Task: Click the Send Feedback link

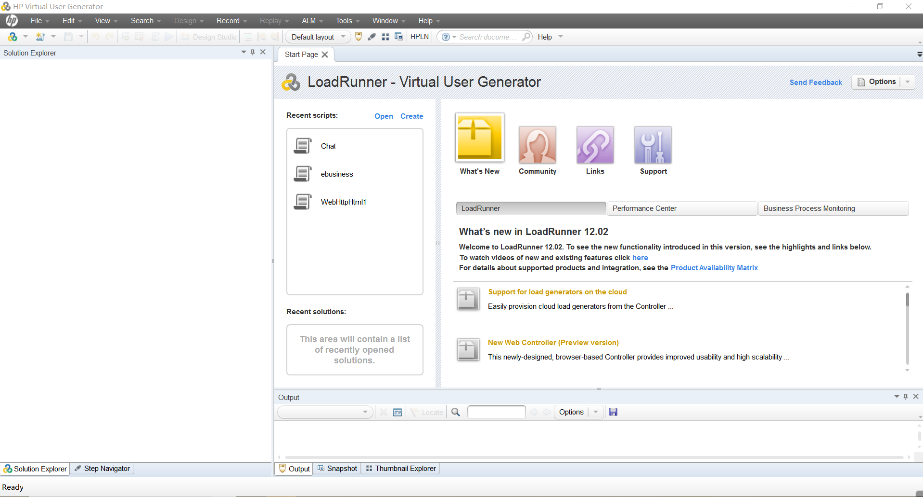Action: (x=816, y=82)
